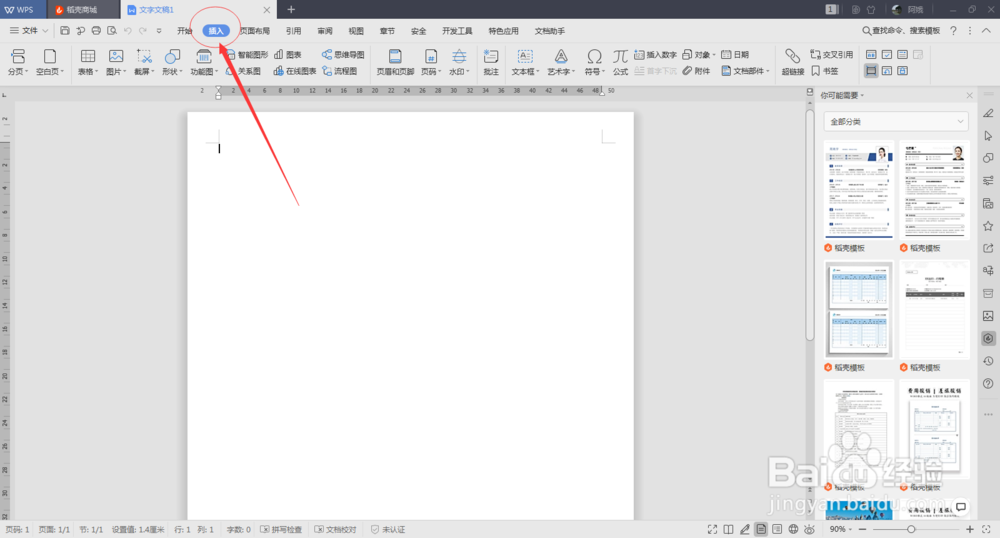Viewport: 1000px width, 538px height.
Task: Open the 表格 table insert tool
Action: point(88,62)
